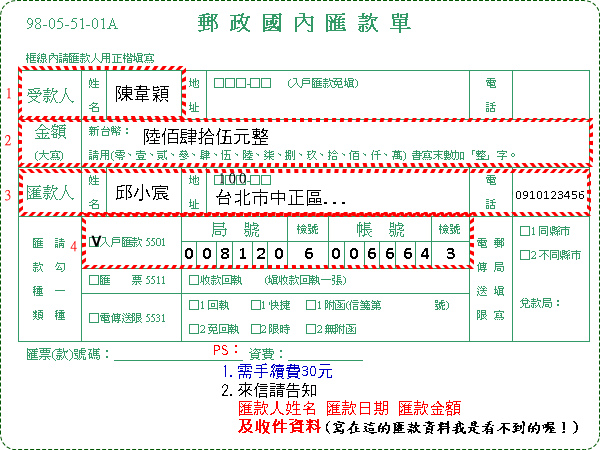Click the phone number 0910123456
Image resolution: width=600 pixels, height=450 pixels.
click(549, 195)
